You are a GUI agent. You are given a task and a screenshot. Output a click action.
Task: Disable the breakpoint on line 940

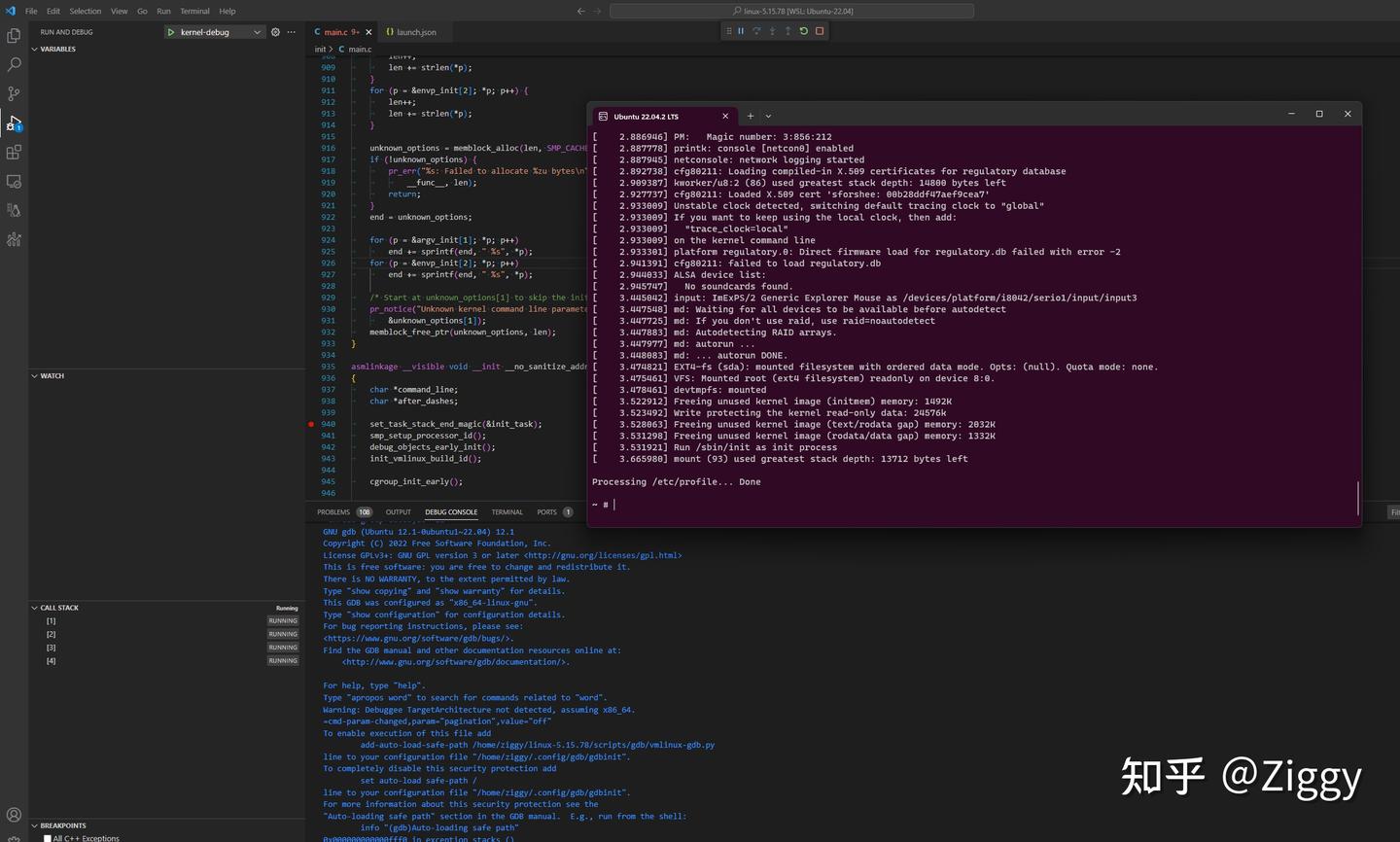[x=310, y=424]
